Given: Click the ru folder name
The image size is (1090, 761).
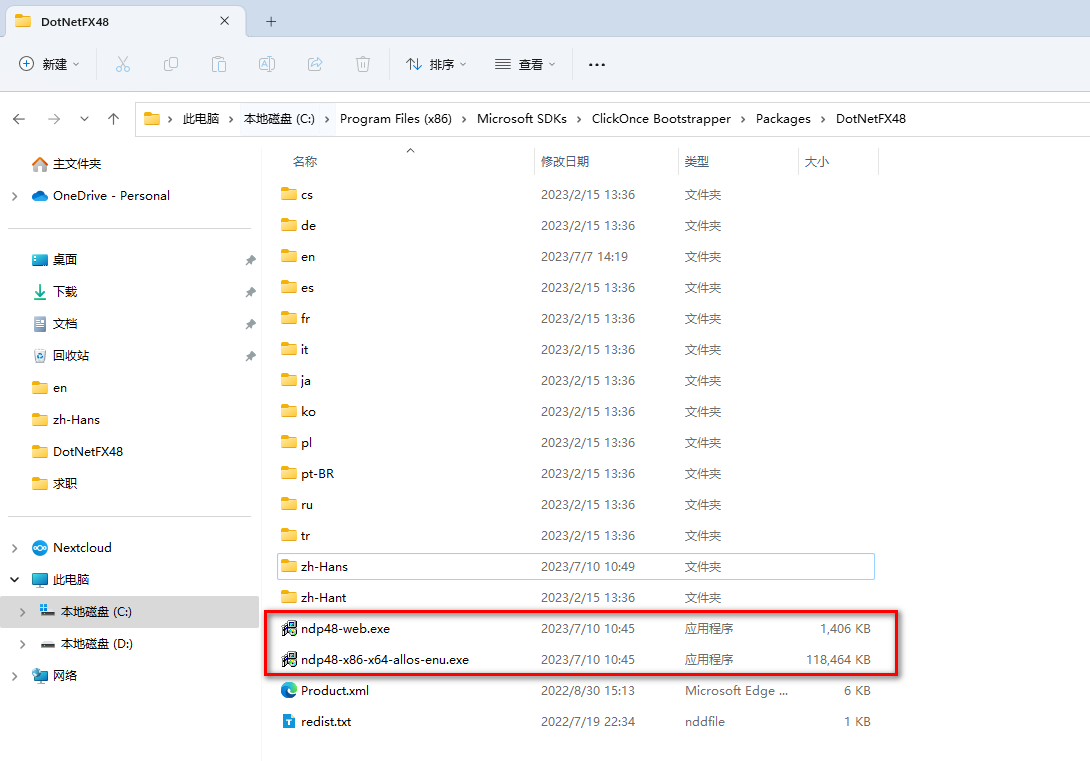Looking at the screenshot, I should [x=307, y=505].
